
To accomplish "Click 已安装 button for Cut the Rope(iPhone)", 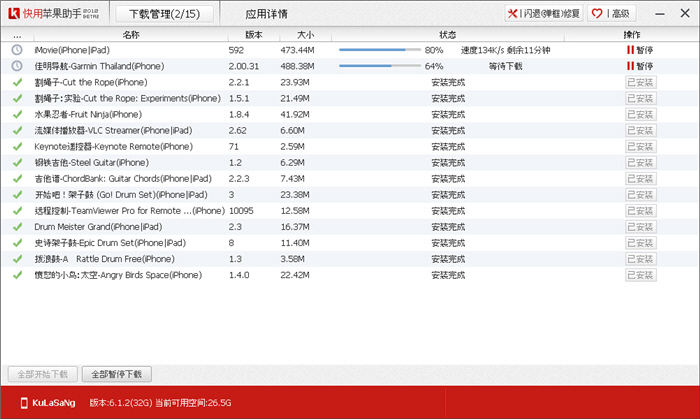I will 641,82.
